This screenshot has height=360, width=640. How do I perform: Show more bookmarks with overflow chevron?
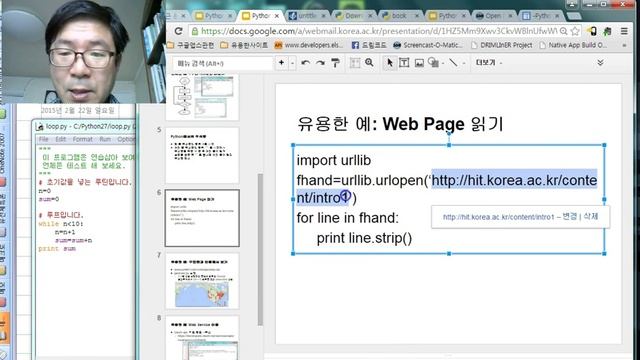coord(624,45)
